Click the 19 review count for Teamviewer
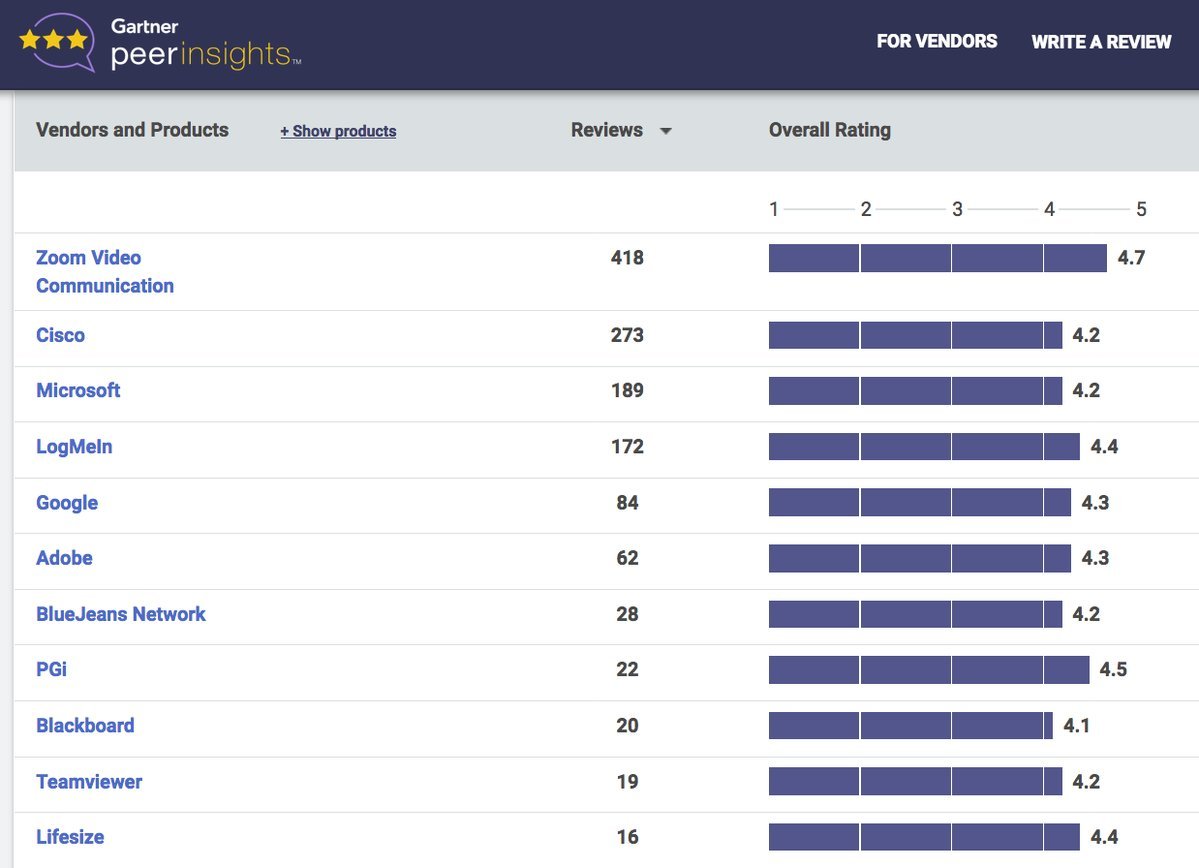The image size is (1199, 868). [627, 782]
